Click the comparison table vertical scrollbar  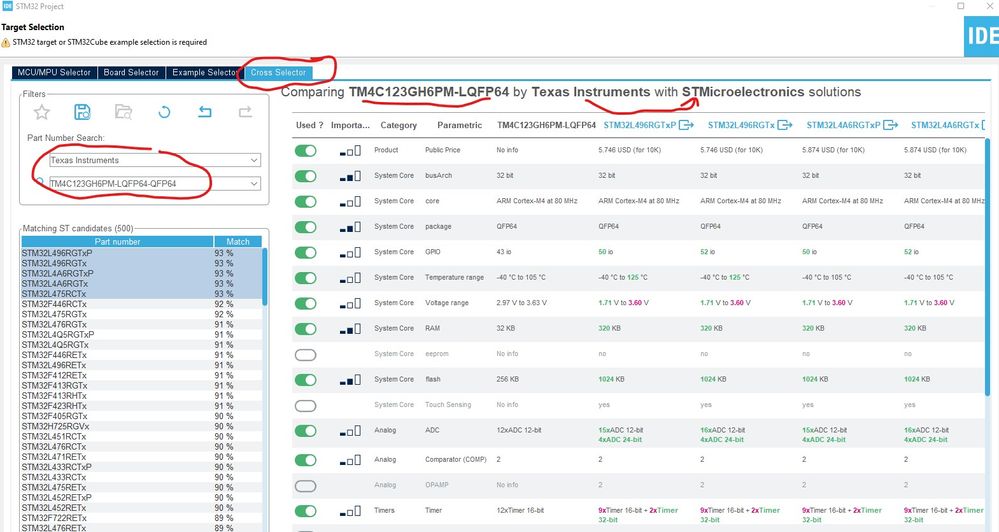[989, 268]
